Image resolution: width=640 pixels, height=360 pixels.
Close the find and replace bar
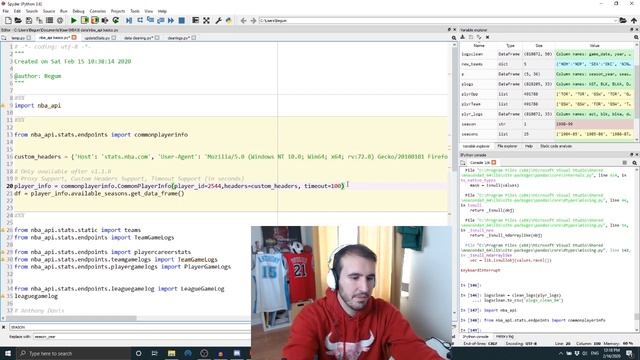point(3,327)
